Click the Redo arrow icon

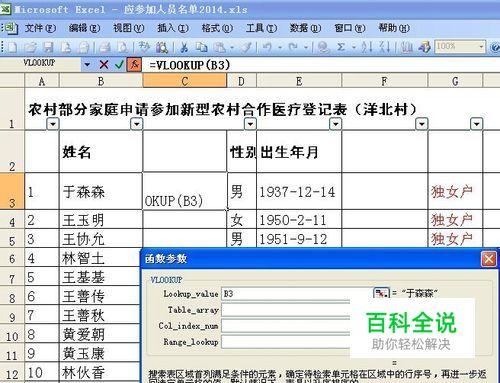click(x=293, y=47)
